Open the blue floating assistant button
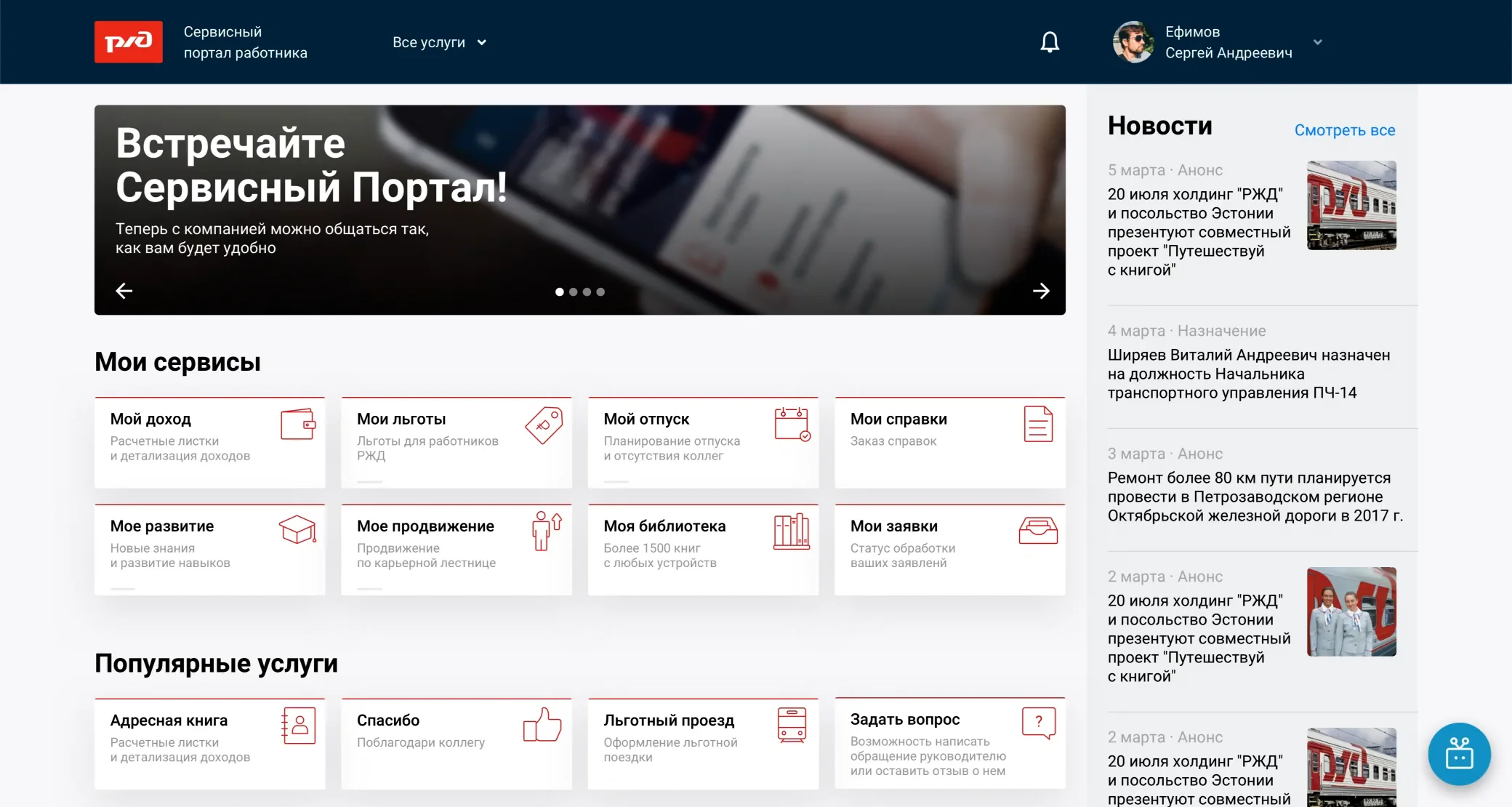1512x807 pixels. 1460,754
